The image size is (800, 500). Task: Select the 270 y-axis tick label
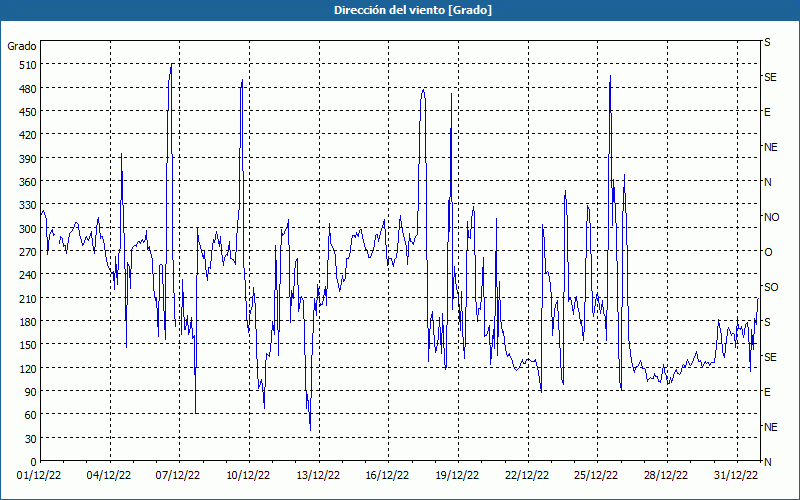point(27,252)
